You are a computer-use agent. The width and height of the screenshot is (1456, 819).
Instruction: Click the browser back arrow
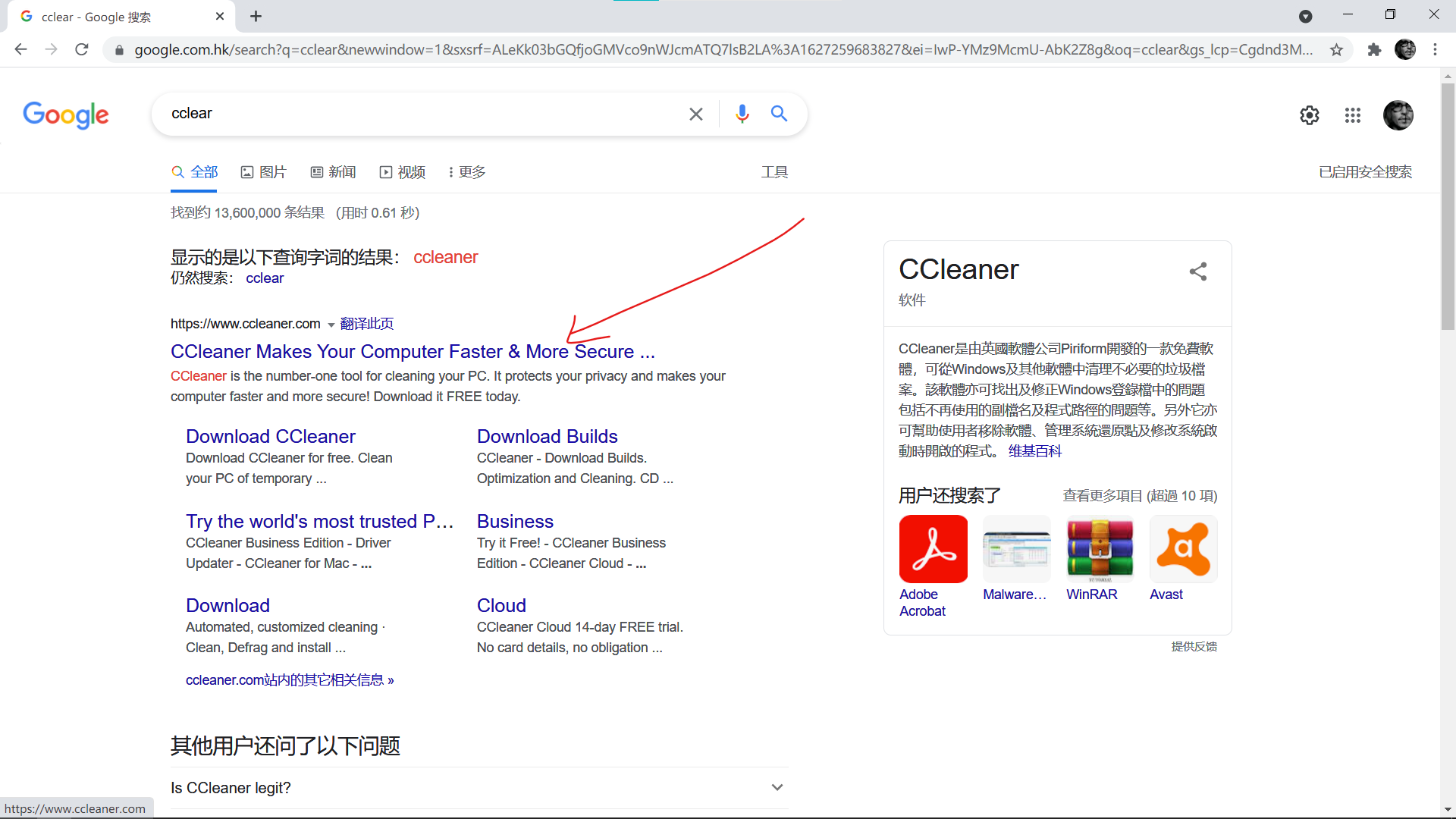(20, 49)
